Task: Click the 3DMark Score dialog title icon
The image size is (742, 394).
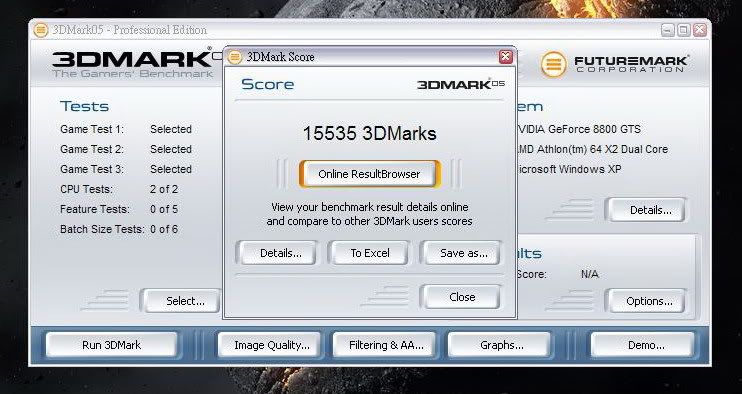Action: pos(234,58)
